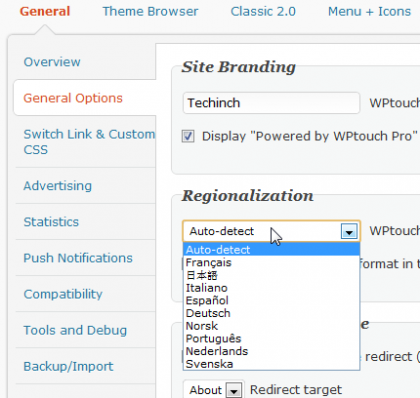Image resolution: width=420 pixels, height=398 pixels.
Task: Select Français from the language list
Action: (271, 262)
